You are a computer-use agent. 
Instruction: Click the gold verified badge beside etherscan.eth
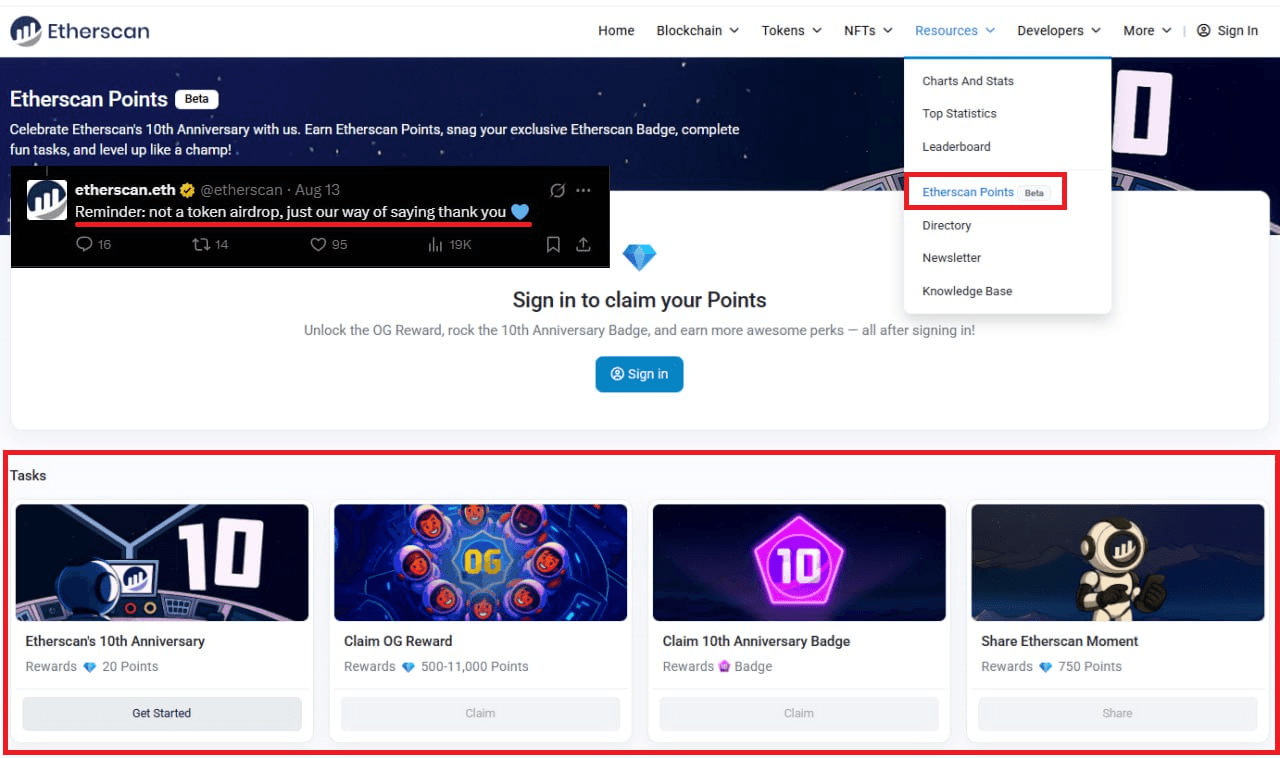tap(187, 190)
